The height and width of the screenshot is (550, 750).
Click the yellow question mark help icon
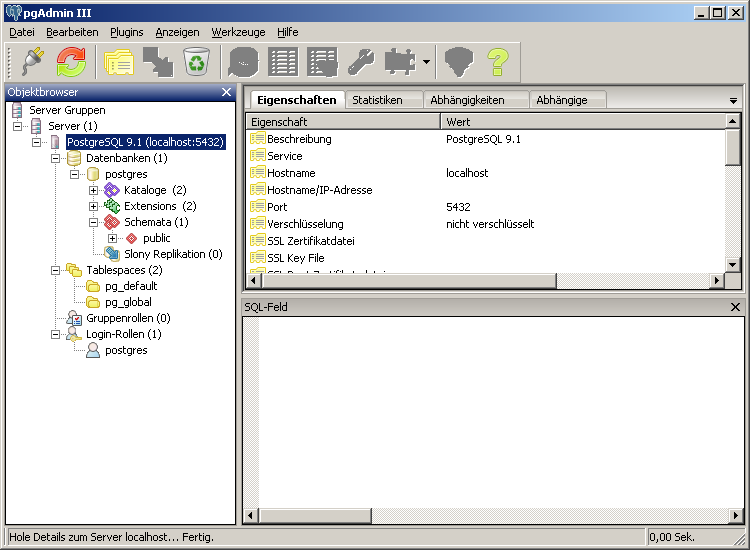[x=497, y=62]
